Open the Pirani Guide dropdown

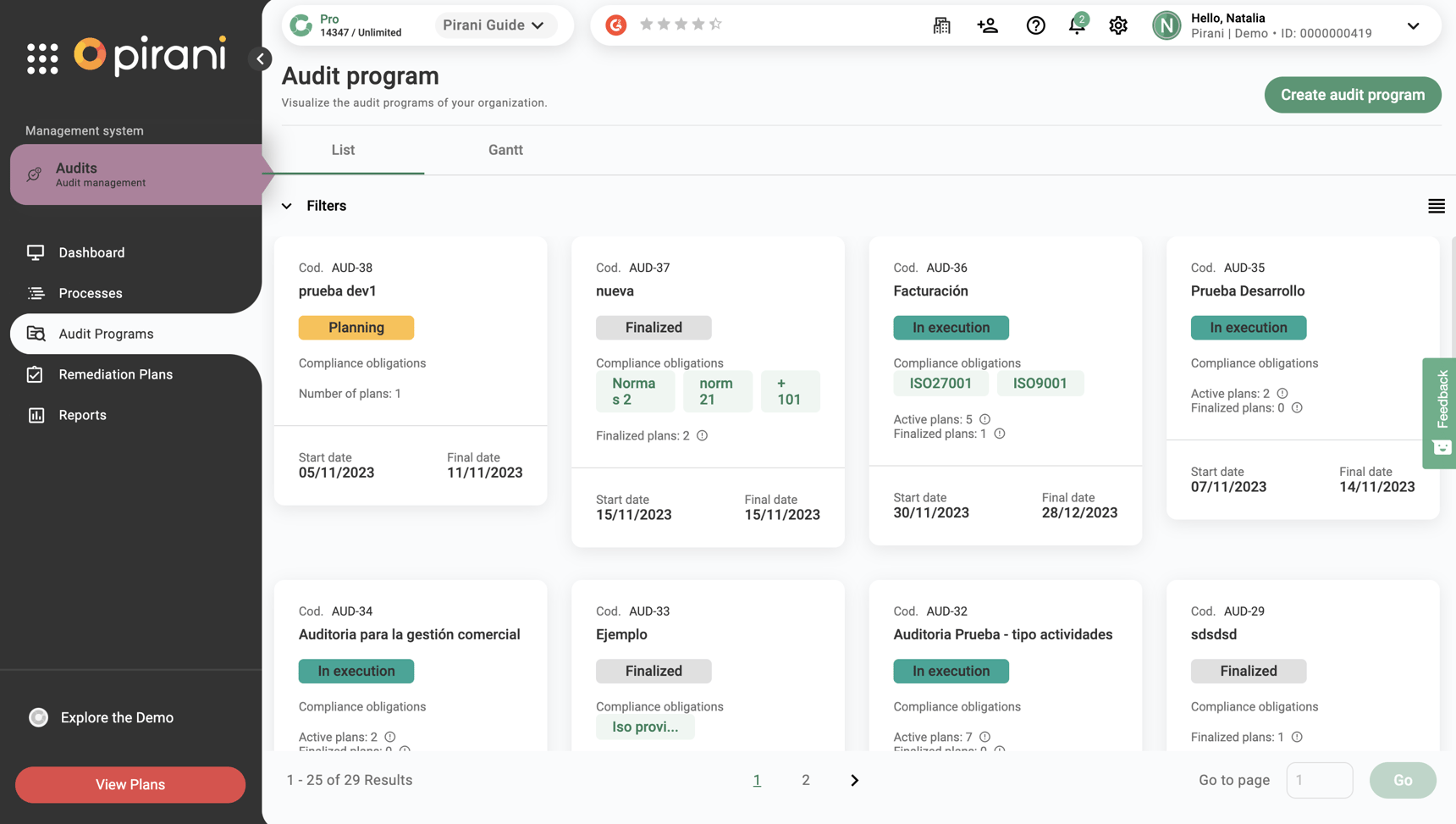(494, 25)
